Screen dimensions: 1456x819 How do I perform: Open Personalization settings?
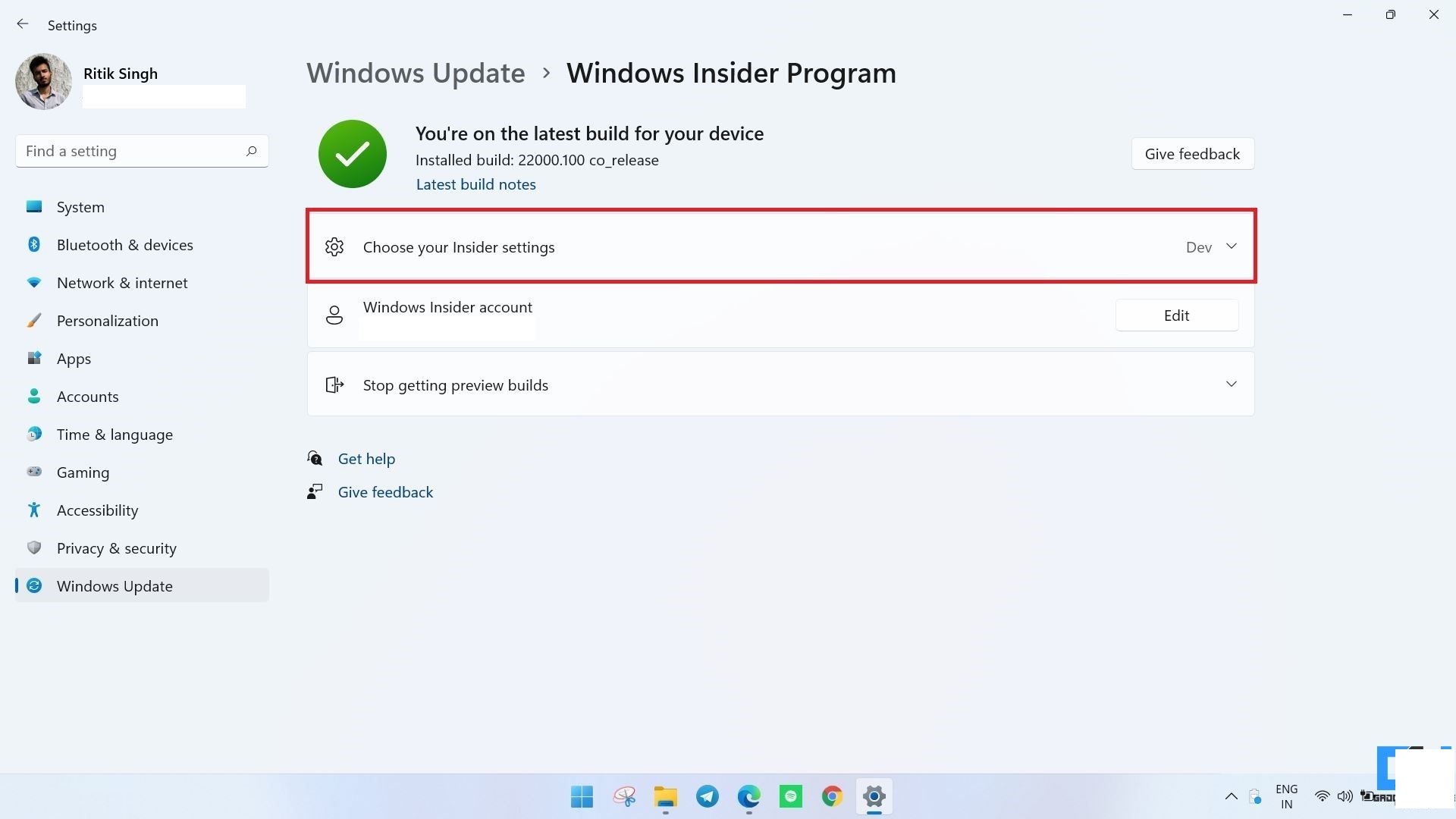tap(107, 320)
